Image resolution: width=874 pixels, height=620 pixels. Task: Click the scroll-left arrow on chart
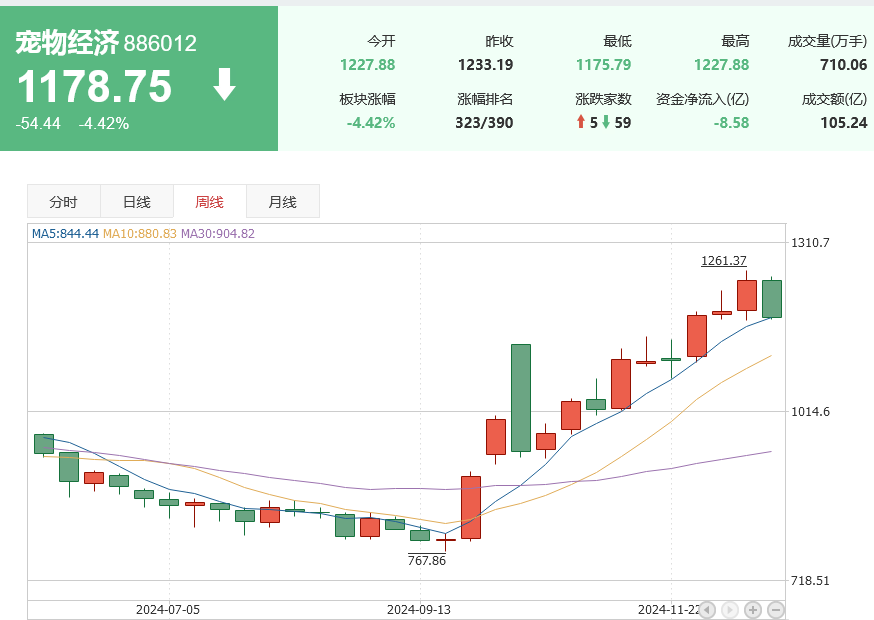[707, 609]
